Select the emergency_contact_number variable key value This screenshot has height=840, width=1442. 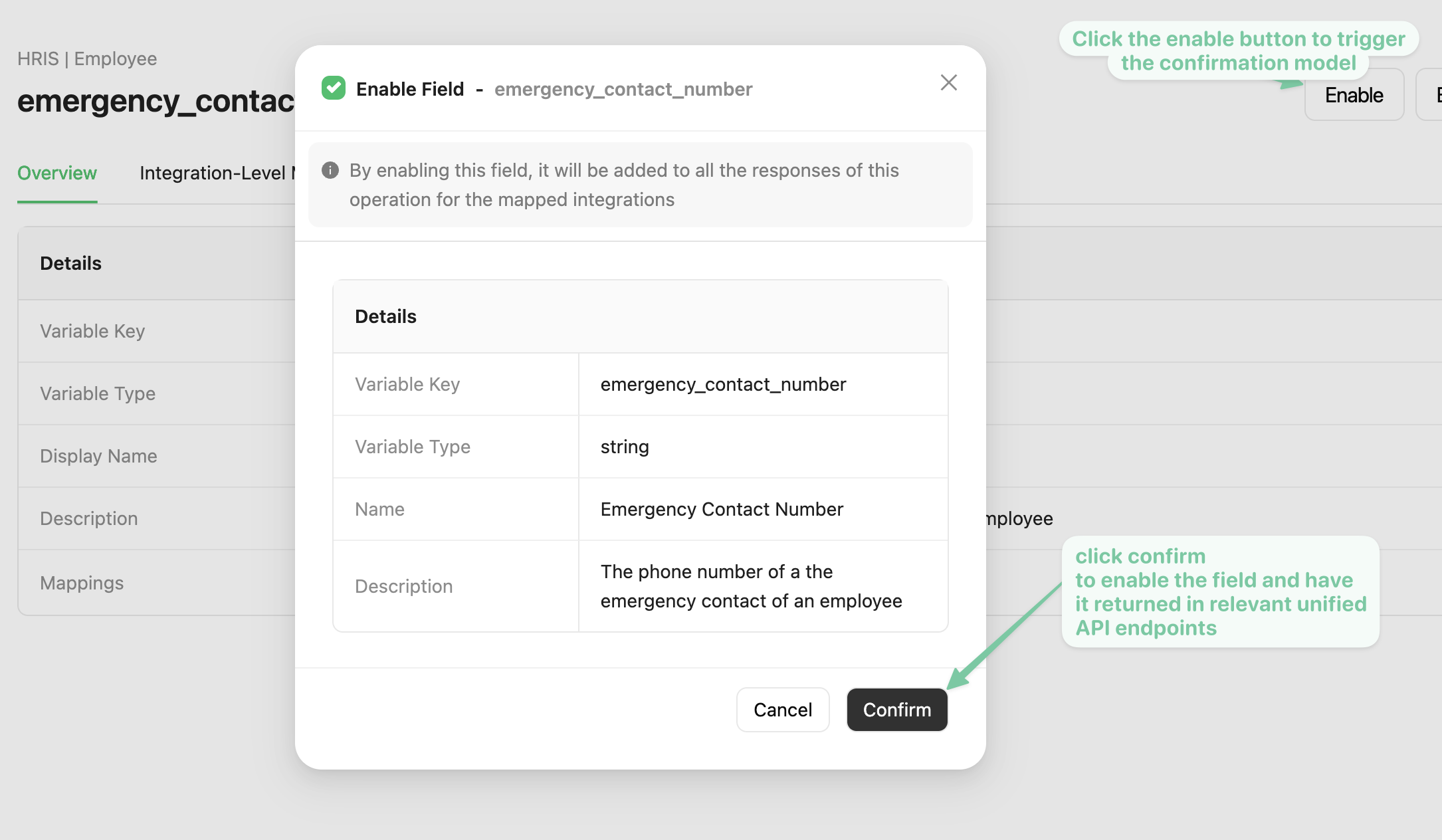point(723,384)
